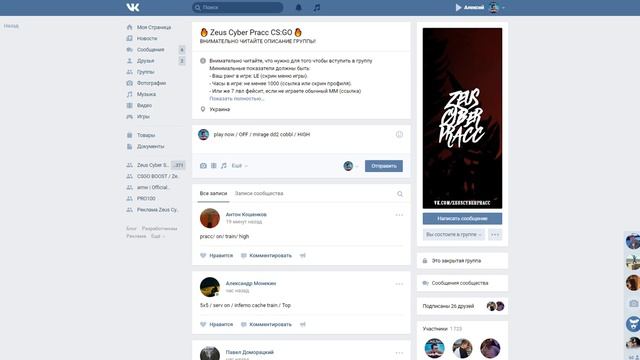
Task: Click Написать сообщение button
Action: (x=462, y=218)
